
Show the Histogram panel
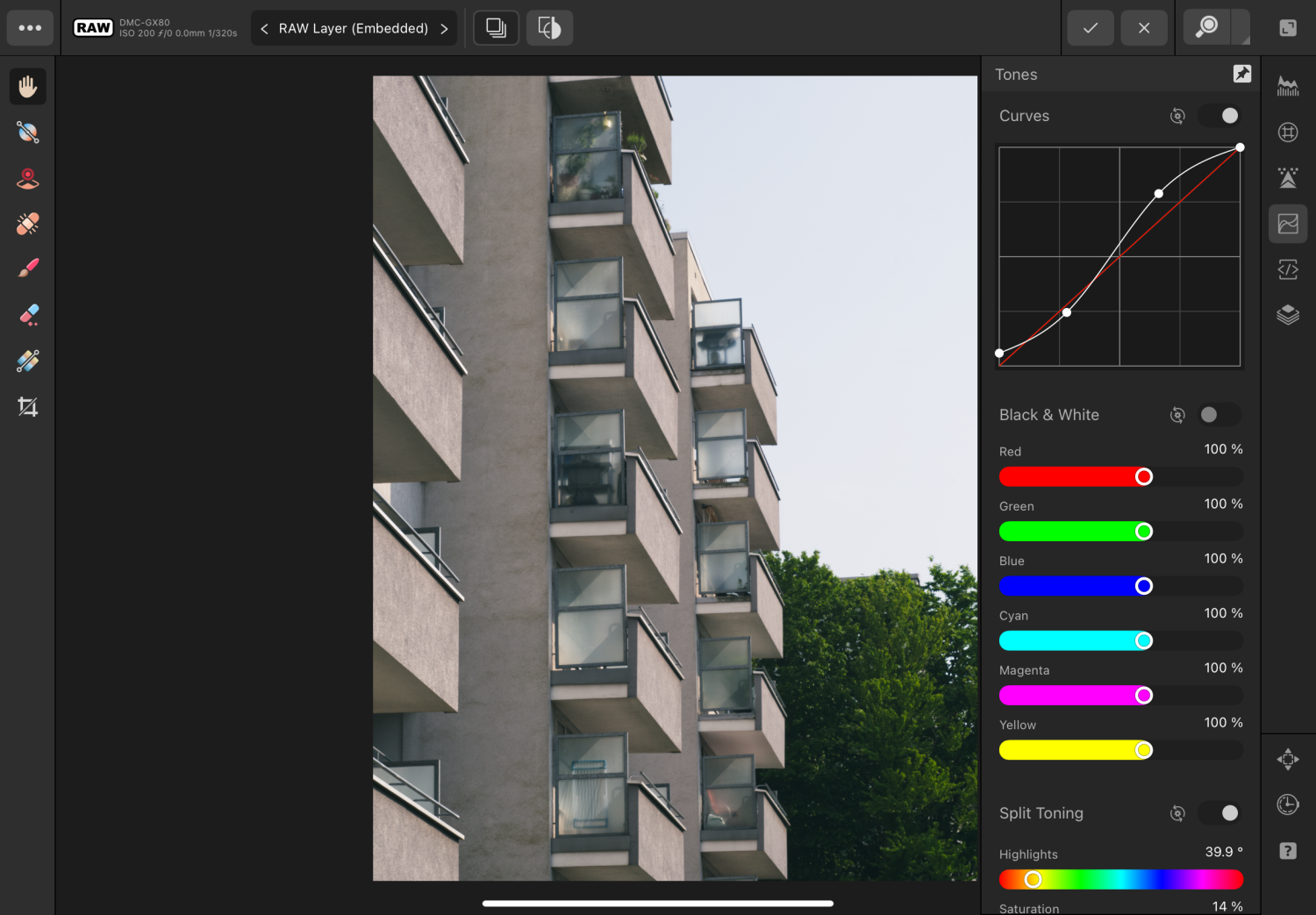[1288, 85]
